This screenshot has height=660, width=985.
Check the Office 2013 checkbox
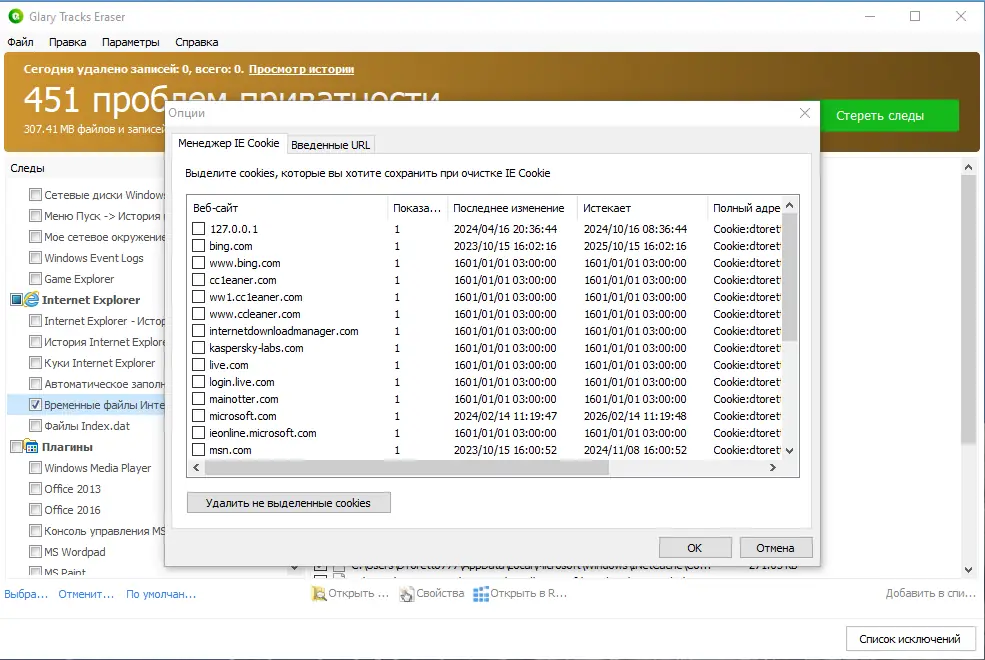point(36,489)
